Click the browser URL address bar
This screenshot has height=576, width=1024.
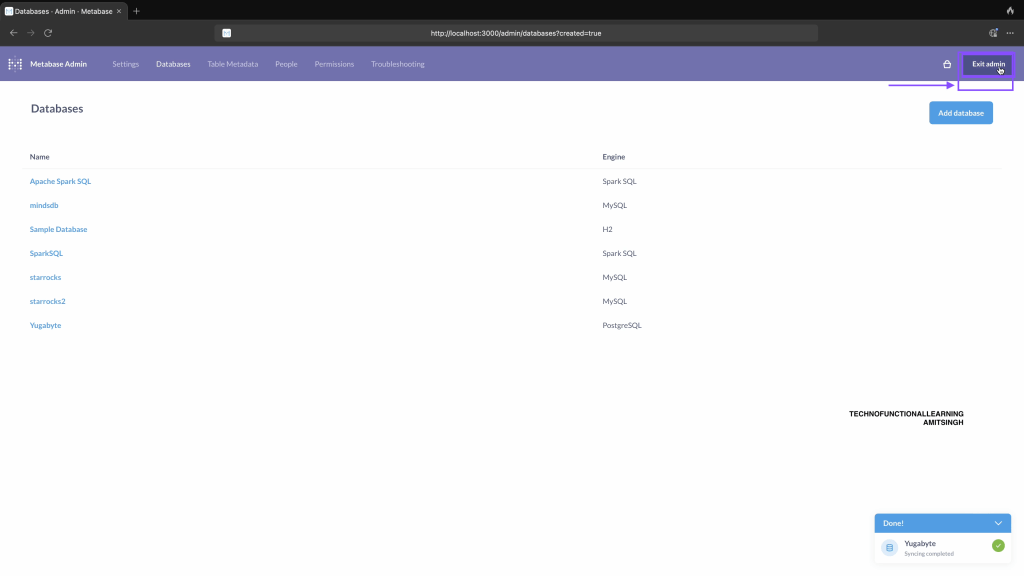click(x=515, y=33)
